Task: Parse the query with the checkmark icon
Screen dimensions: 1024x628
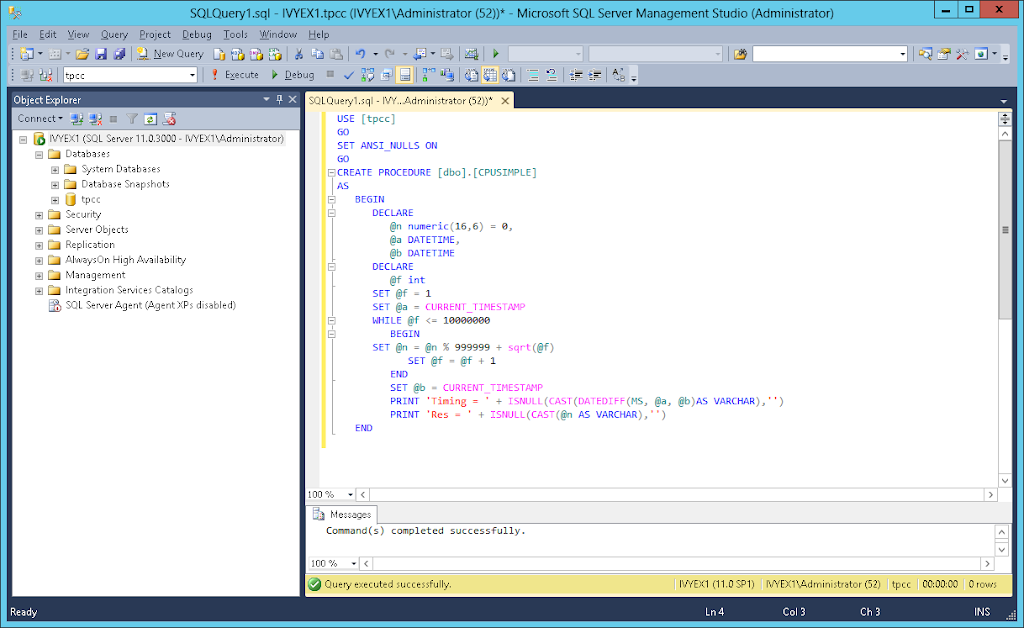Action: pos(349,75)
